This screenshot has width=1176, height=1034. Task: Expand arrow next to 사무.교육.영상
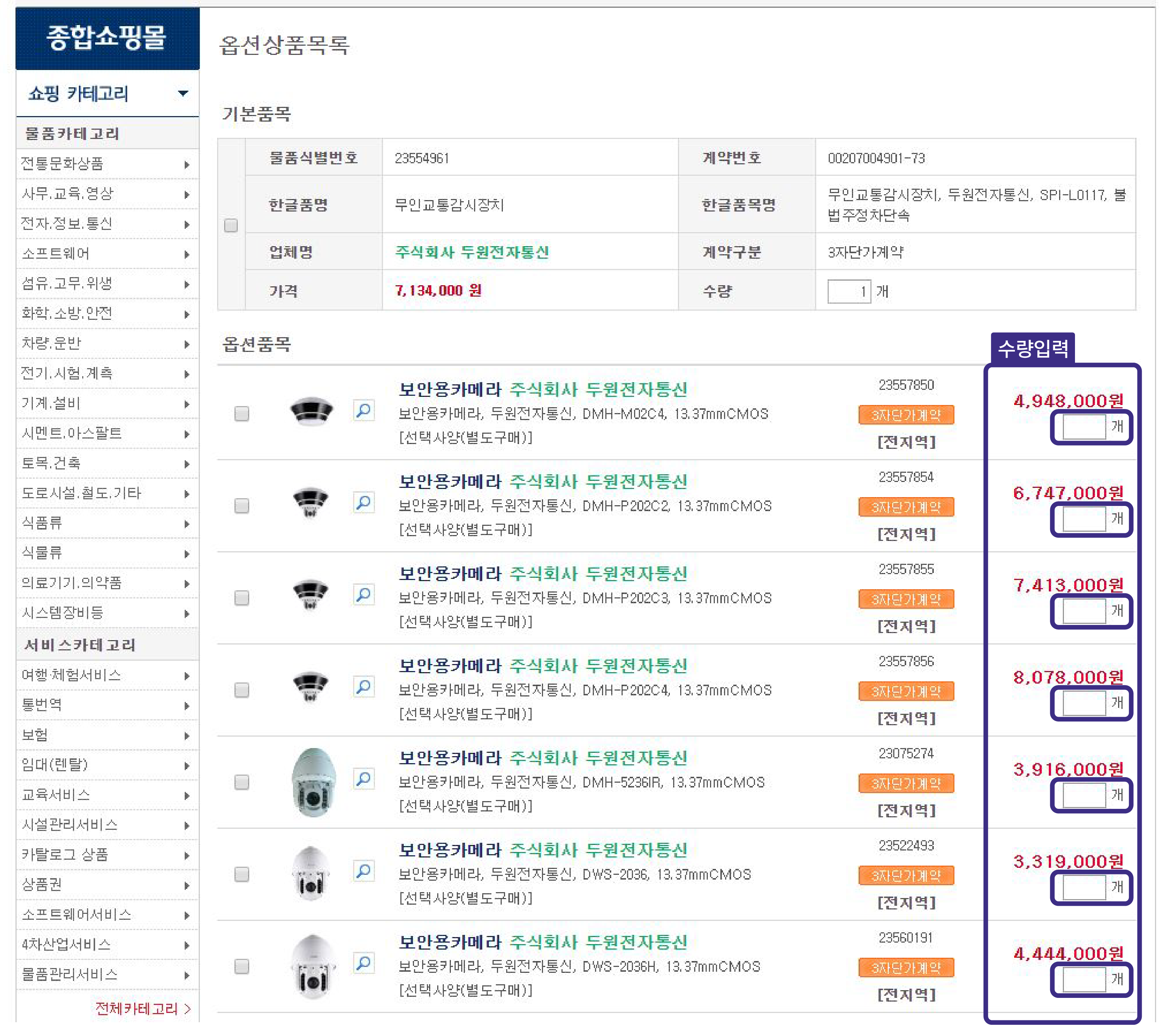coord(187,195)
